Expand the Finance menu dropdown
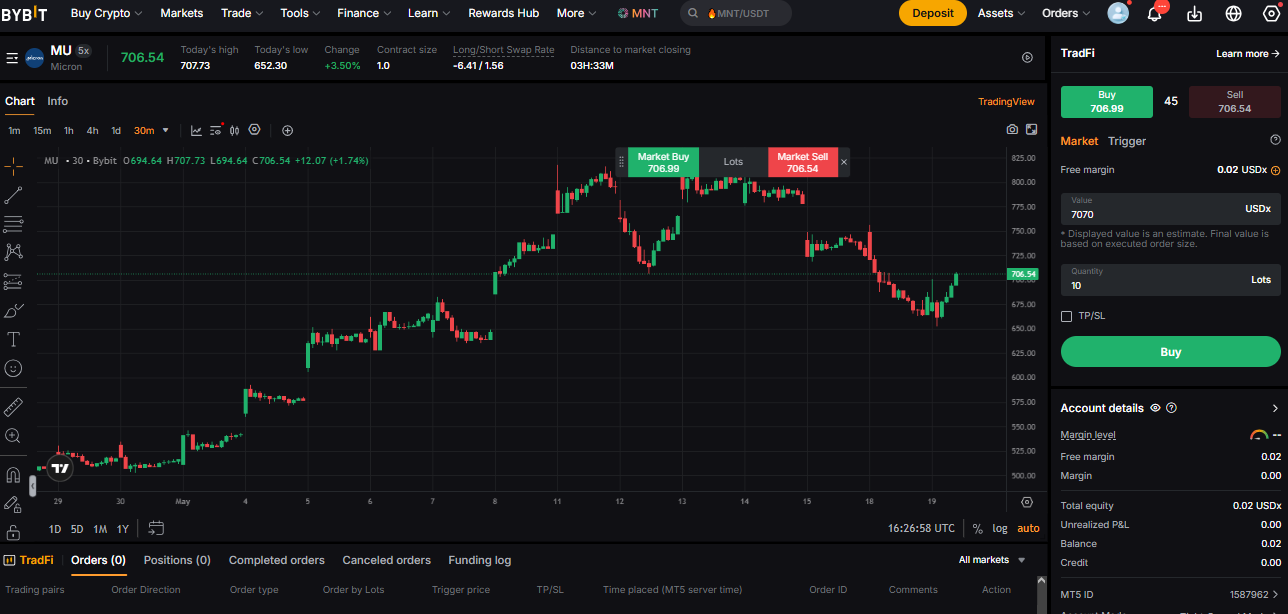Viewport: 1288px width, 614px height. pyautogui.click(x=365, y=13)
